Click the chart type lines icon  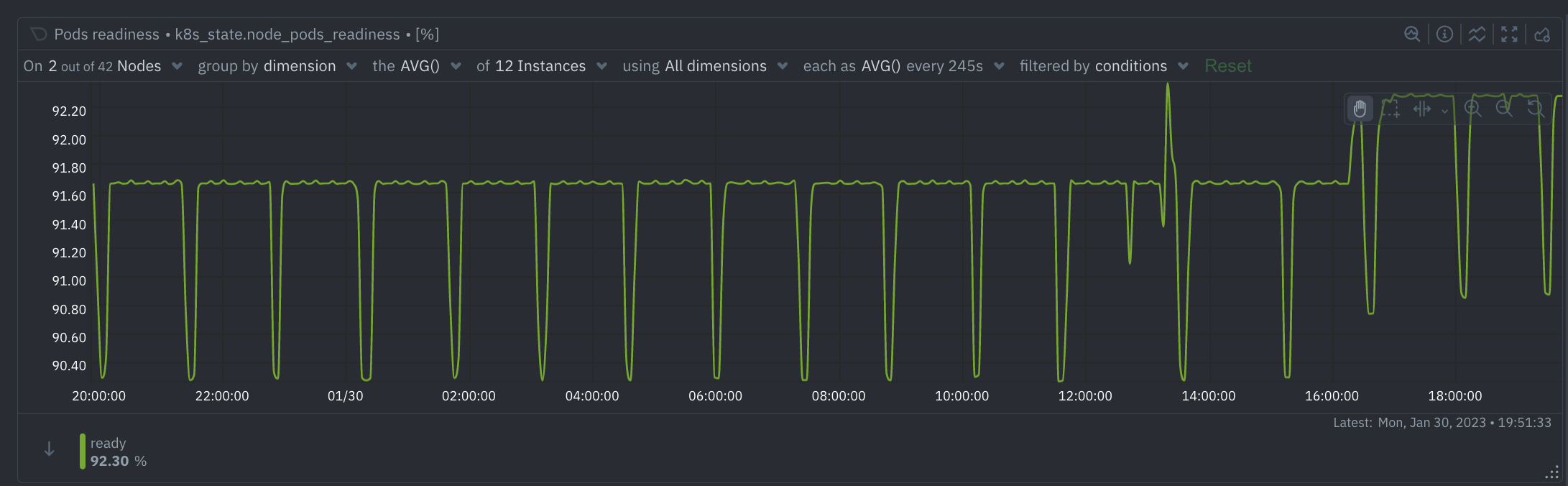(x=1477, y=34)
